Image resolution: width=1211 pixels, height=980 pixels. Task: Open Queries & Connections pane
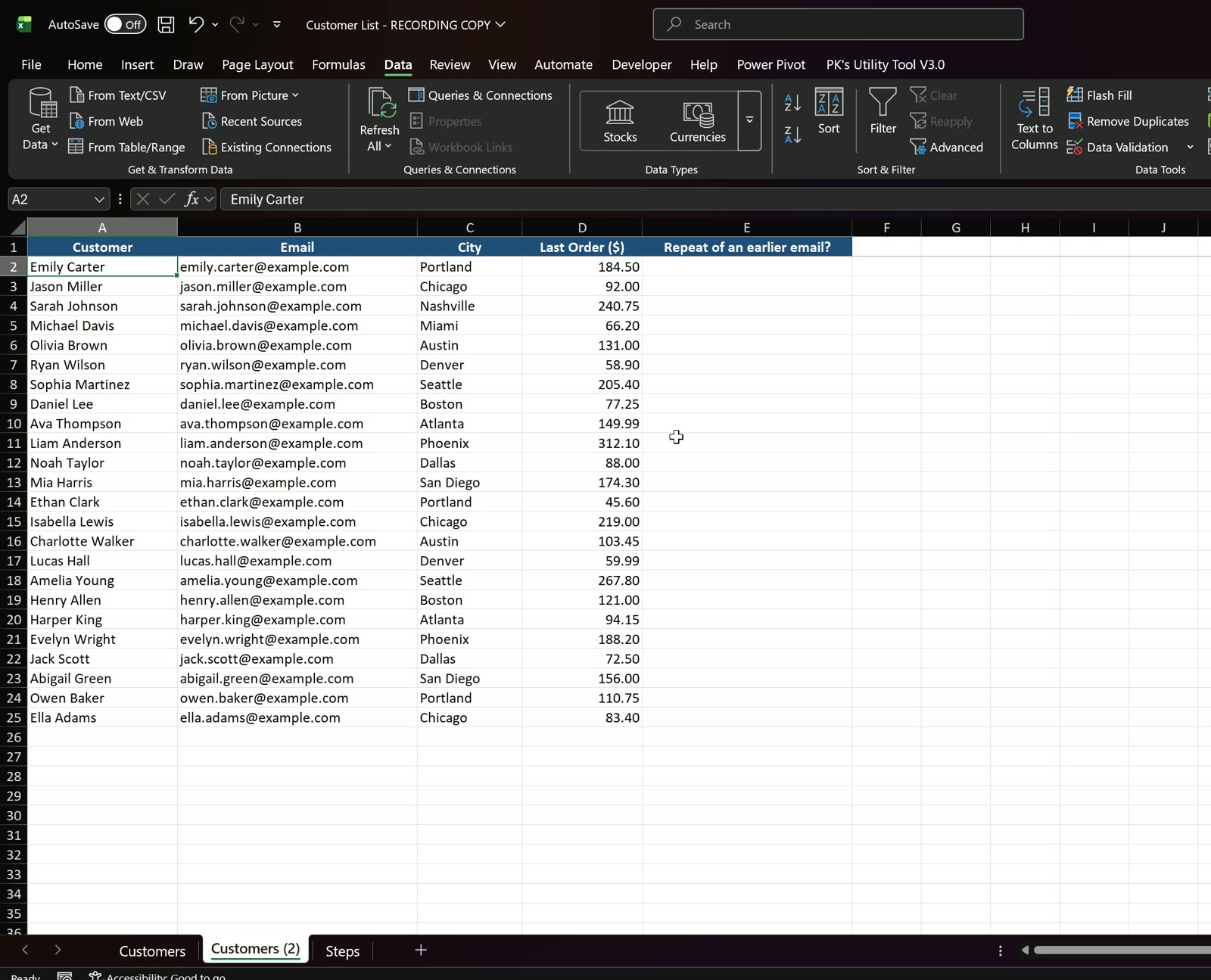coord(481,95)
